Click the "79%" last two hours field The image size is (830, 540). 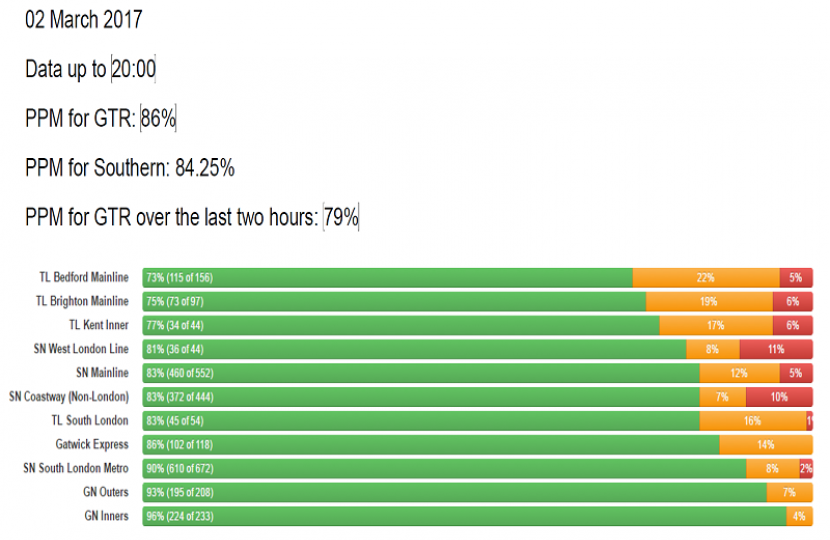(341, 217)
